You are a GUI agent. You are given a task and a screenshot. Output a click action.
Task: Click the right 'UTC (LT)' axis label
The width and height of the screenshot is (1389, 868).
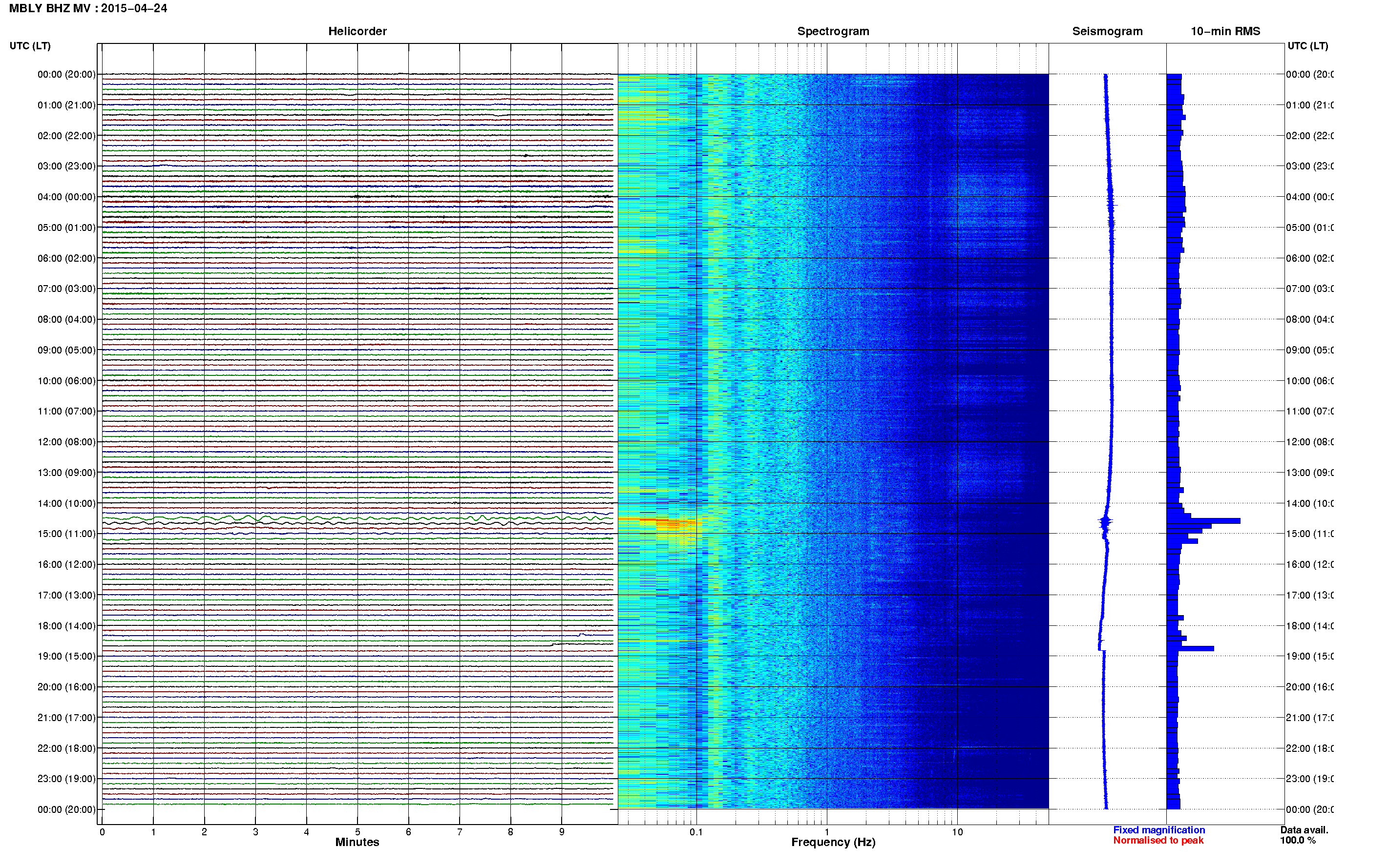tap(1307, 46)
